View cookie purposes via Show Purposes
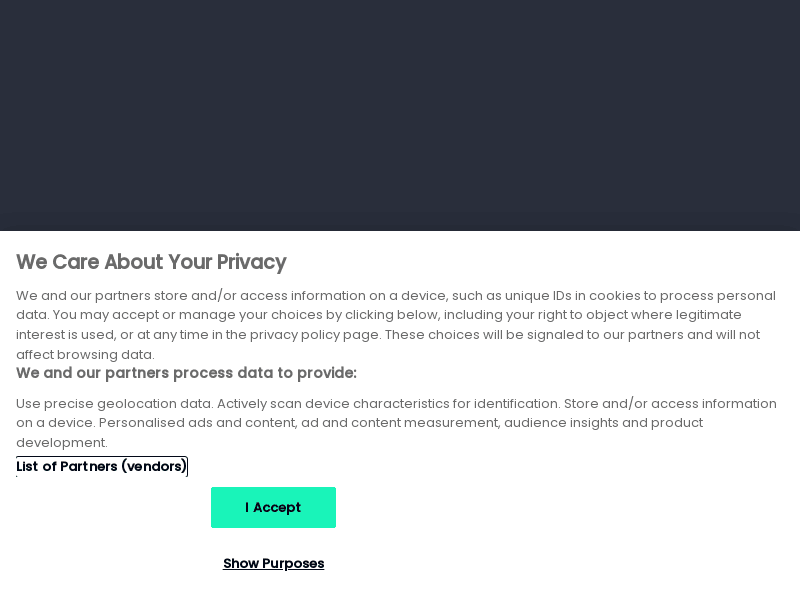Screen dimensions: 800x600 (x=273, y=563)
